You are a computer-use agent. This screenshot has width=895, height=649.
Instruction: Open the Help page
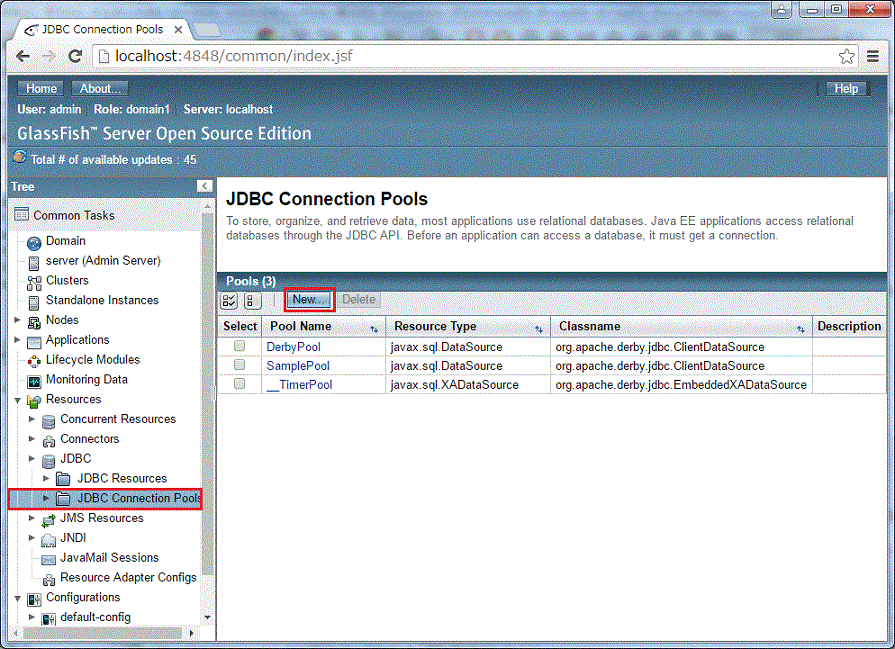coord(846,88)
